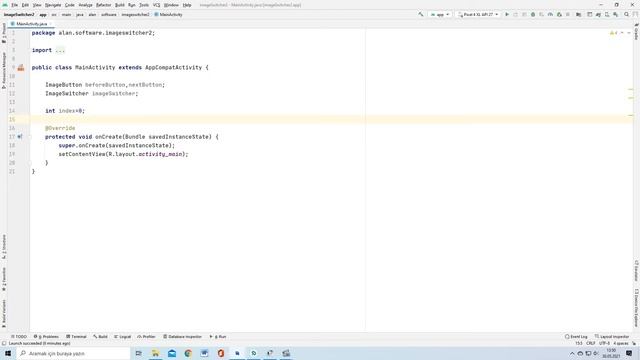
Task: Open the Gradle side panel
Action: [636, 32]
